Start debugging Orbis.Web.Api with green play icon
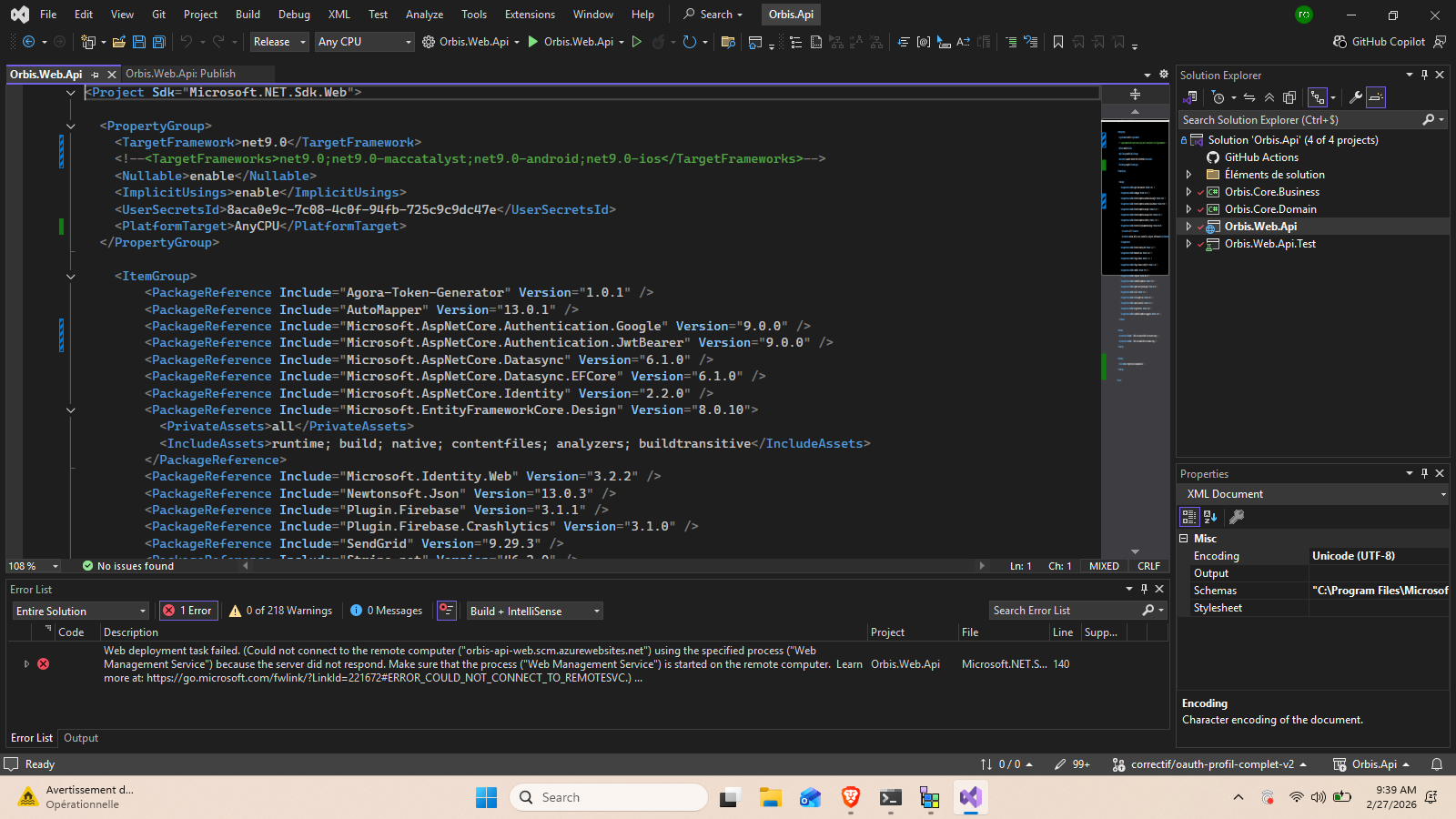The width and height of the screenshot is (1456, 819). 637,42
